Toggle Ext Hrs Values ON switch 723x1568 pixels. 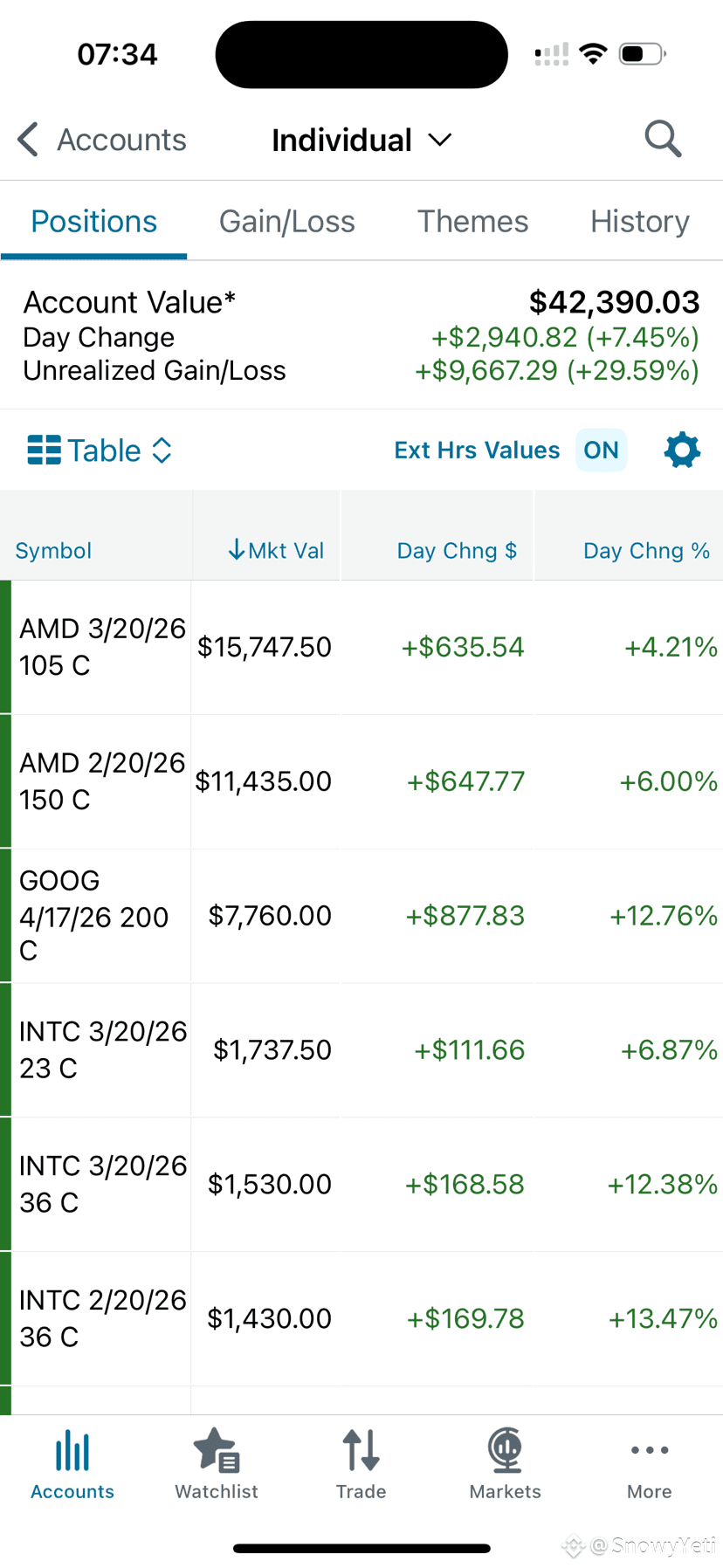tap(601, 450)
